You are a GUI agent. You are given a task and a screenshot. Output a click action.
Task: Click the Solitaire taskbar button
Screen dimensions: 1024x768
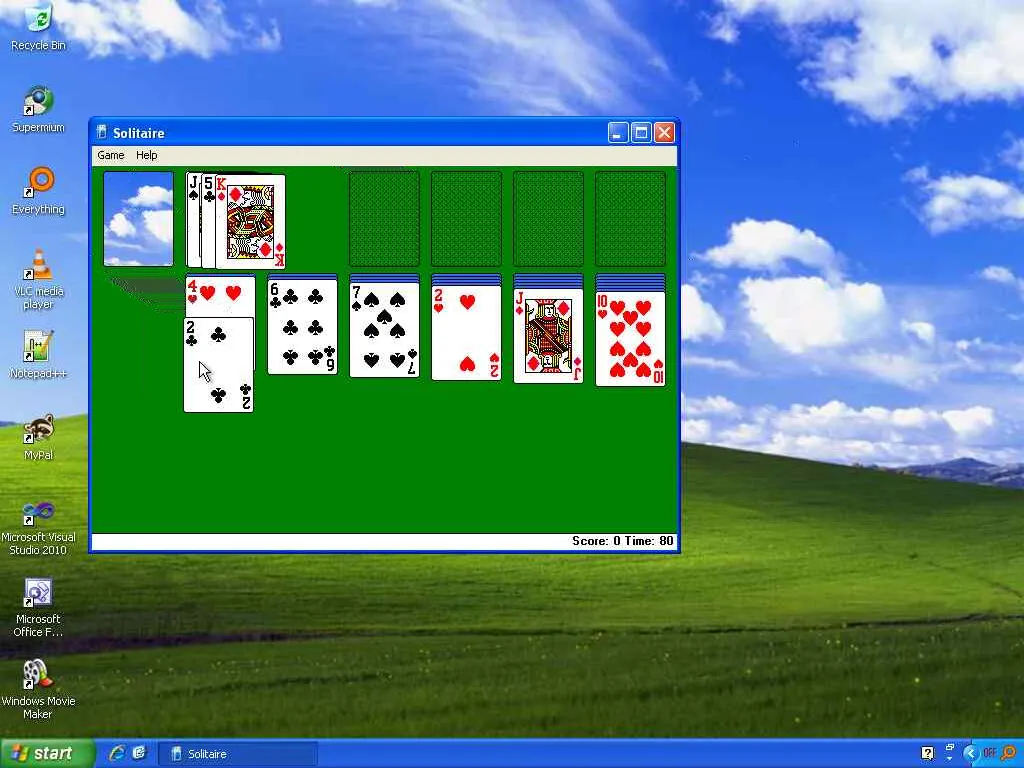coord(238,754)
